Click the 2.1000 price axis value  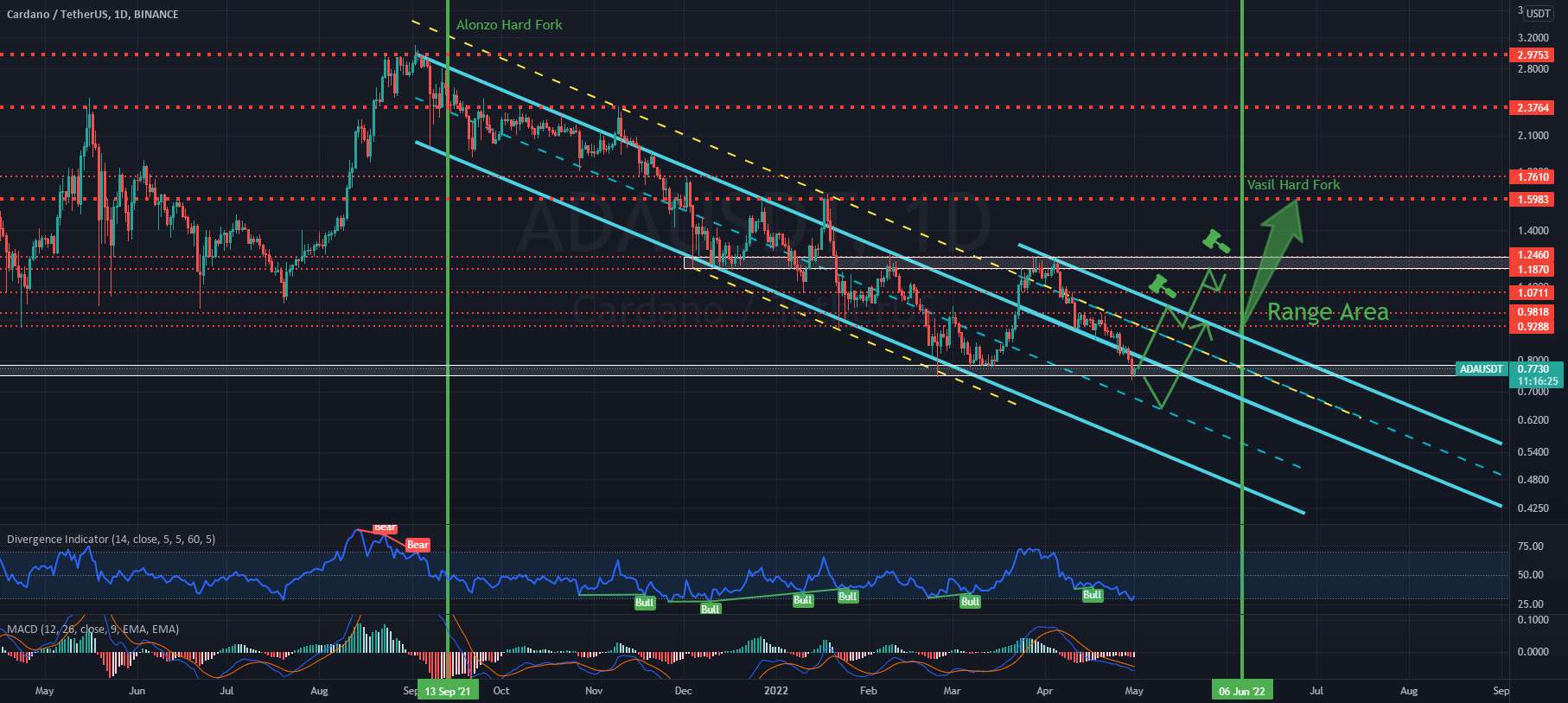(x=1533, y=136)
